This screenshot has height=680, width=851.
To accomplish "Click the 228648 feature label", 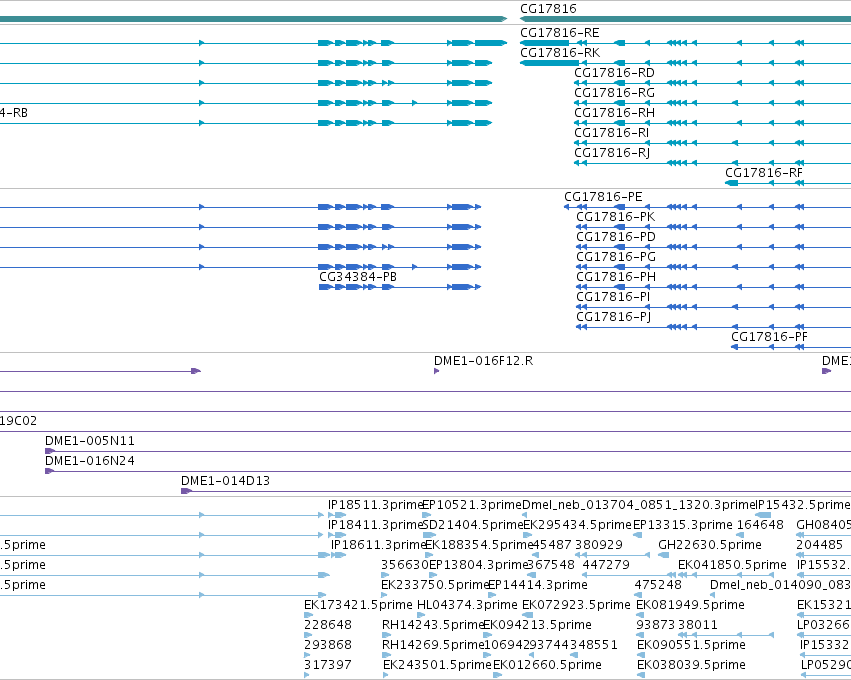I will tap(328, 625).
